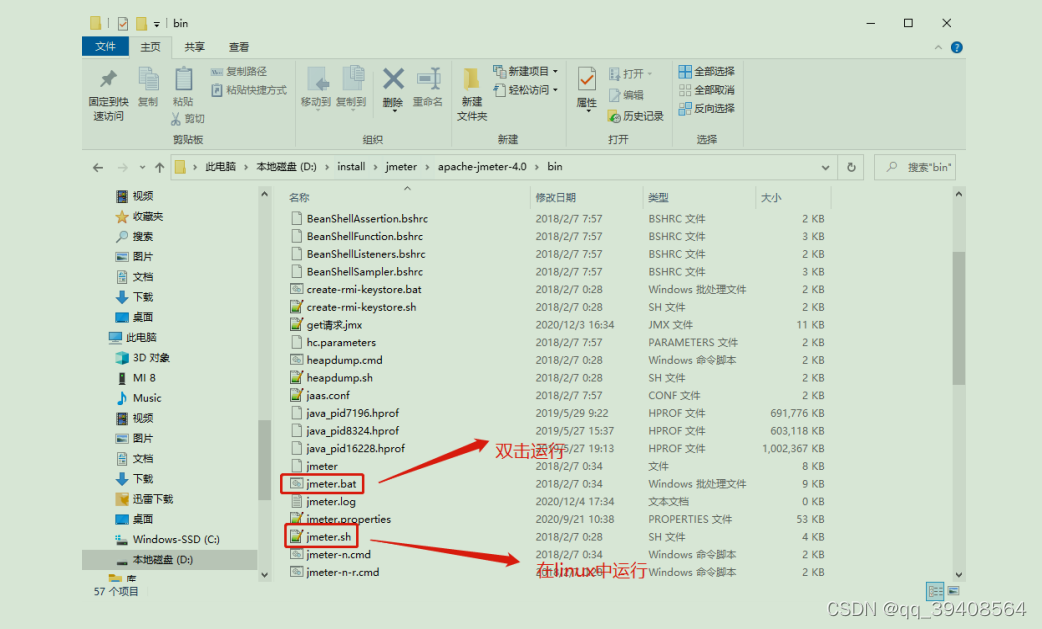Open Windows-SSD (C:) in sidebar
Screen dimensions: 1042x629
click(x=167, y=539)
